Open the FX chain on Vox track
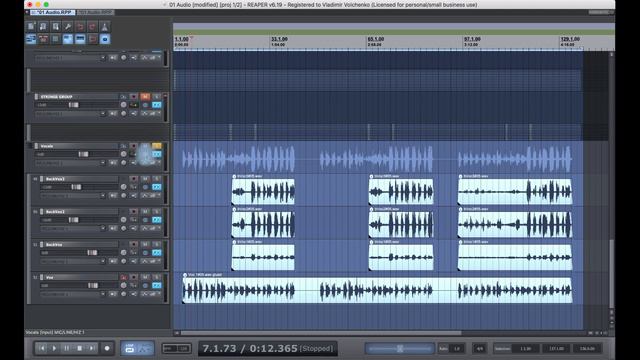The height and width of the screenshot is (360, 640). pyautogui.click(x=157, y=285)
